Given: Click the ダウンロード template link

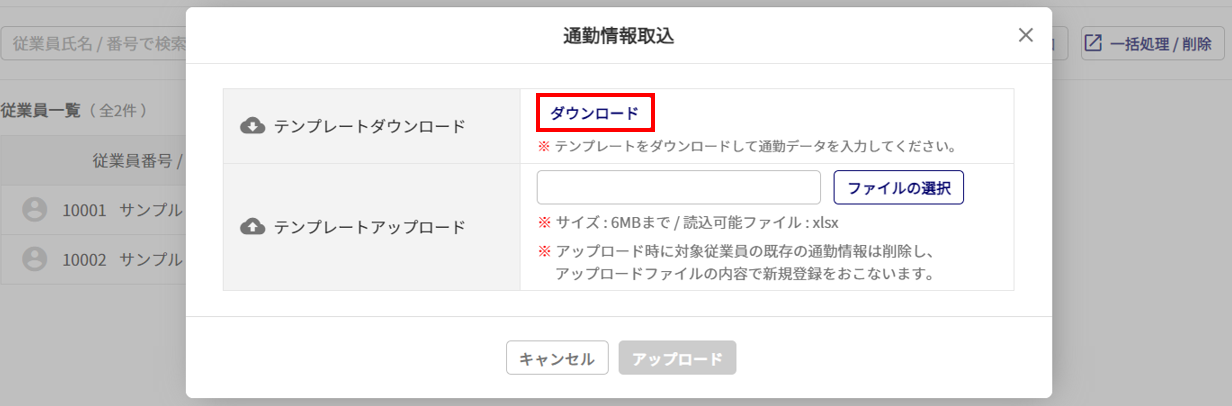Looking at the screenshot, I should [594, 113].
